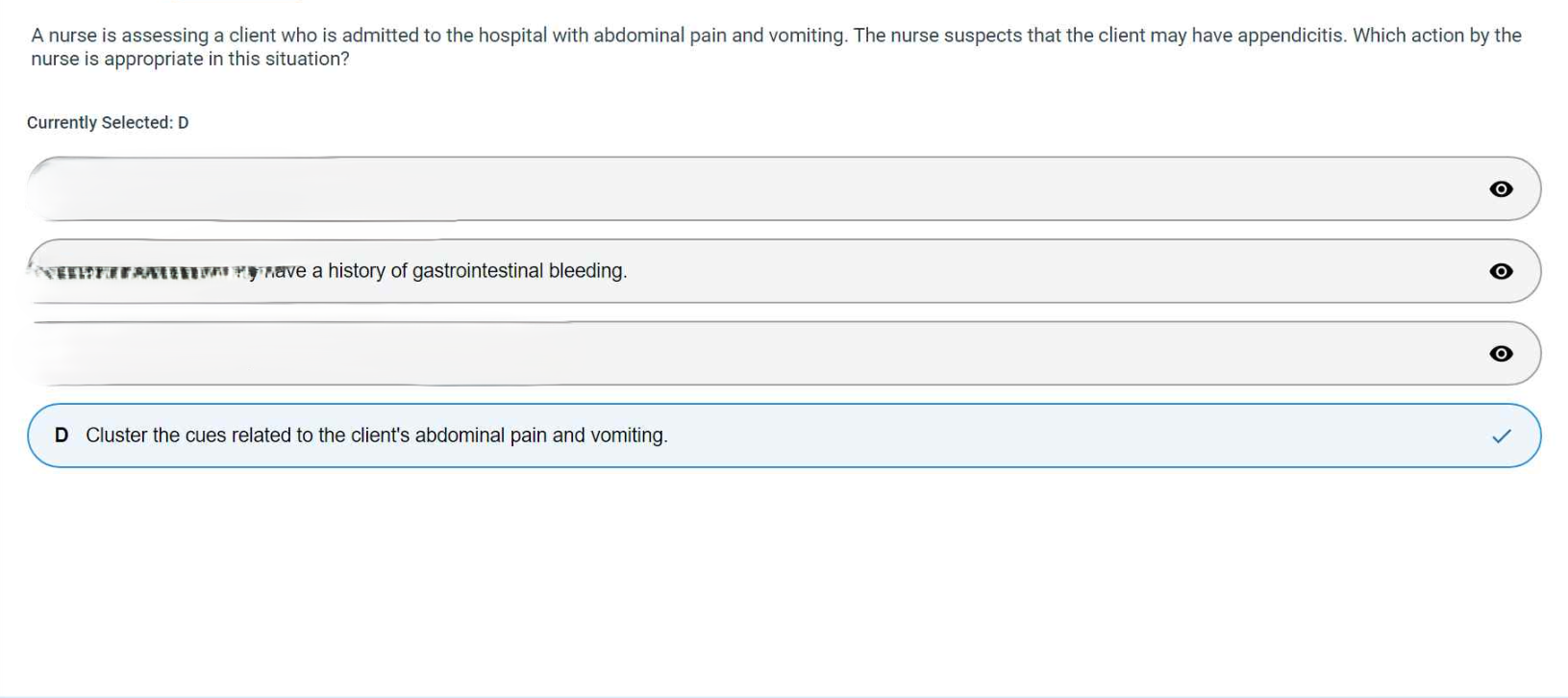
Task: Click the eye icon on the gastrointestinal bleeding option
Action: [1501, 272]
